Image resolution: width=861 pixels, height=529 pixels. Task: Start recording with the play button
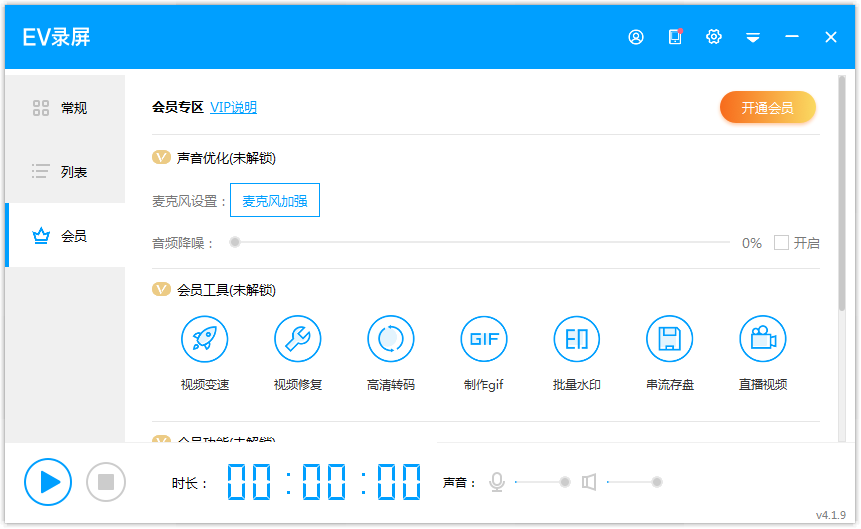(48, 482)
